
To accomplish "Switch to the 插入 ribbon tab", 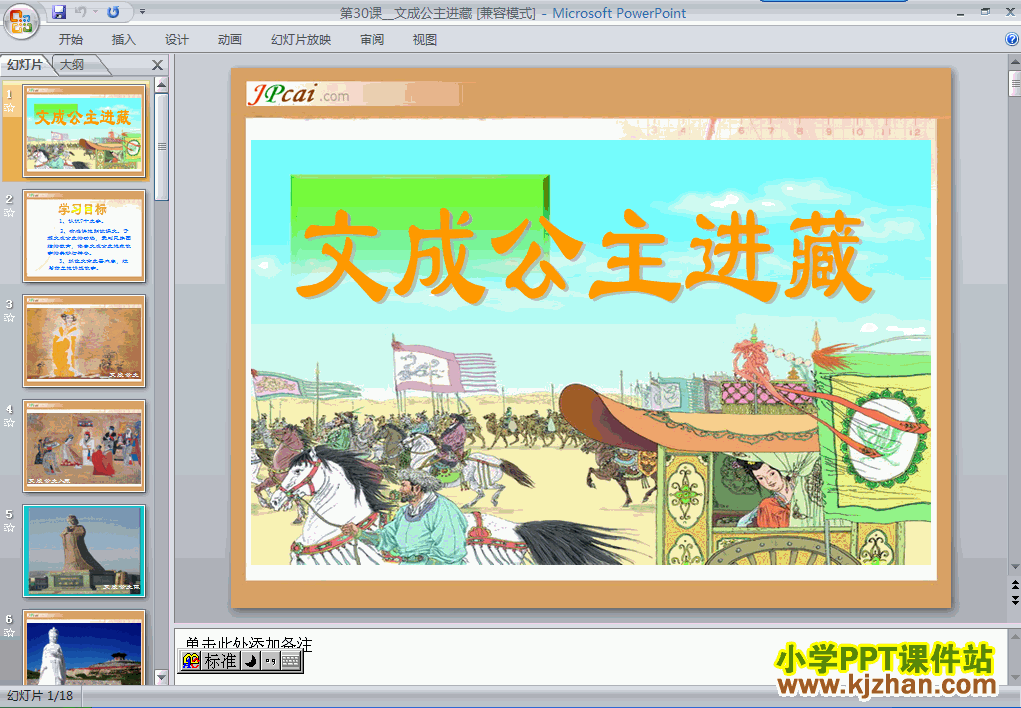I will [x=123, y=40].
